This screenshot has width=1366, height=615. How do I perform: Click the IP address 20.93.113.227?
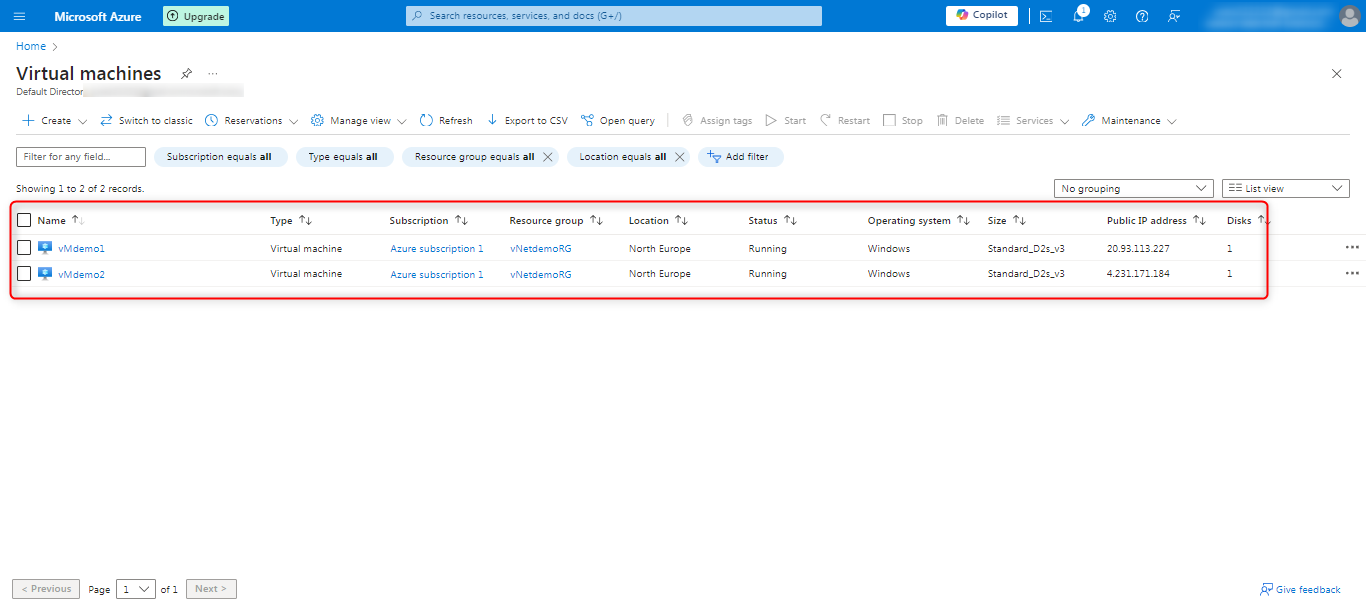tap(1138, 248)
